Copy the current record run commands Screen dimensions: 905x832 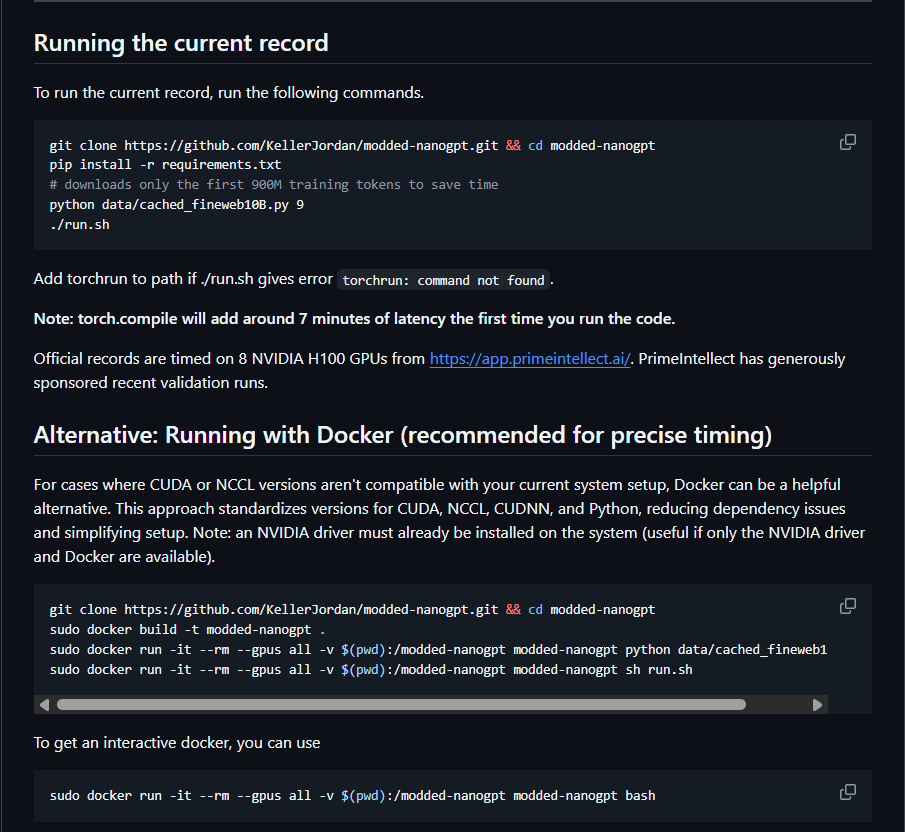[x=847, y=142]
